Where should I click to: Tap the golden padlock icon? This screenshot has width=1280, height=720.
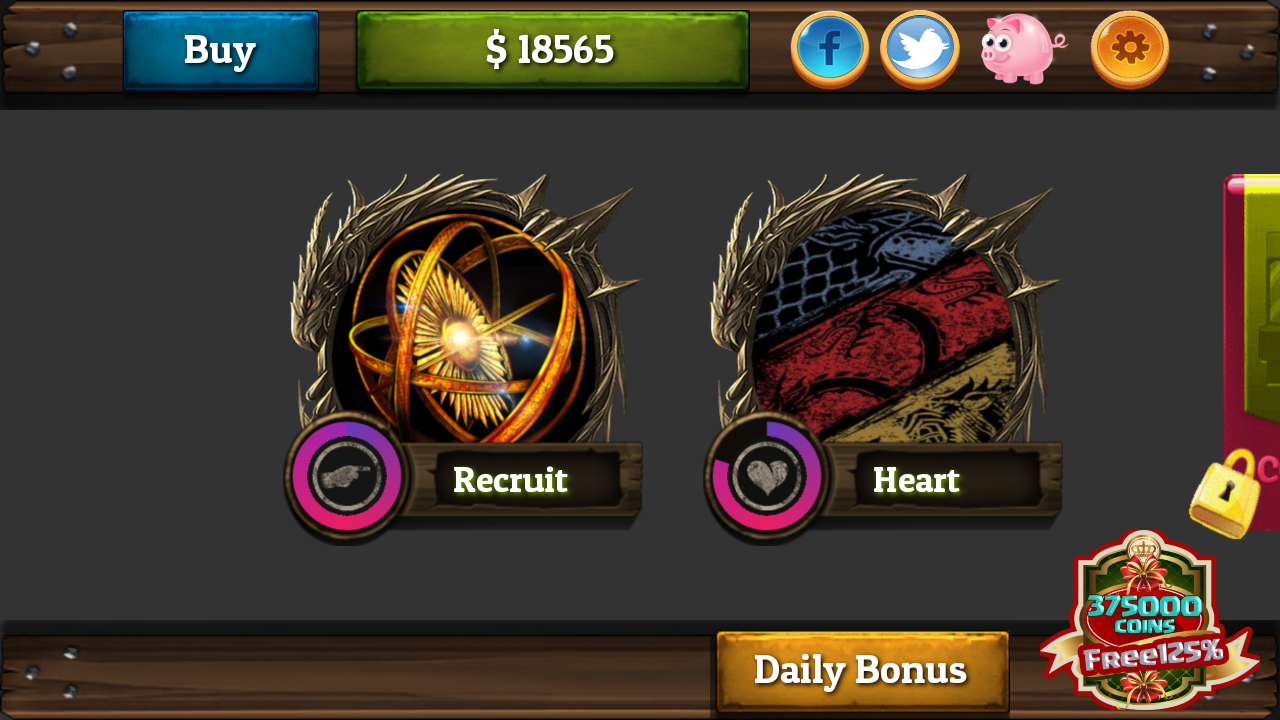point(1224,494)
